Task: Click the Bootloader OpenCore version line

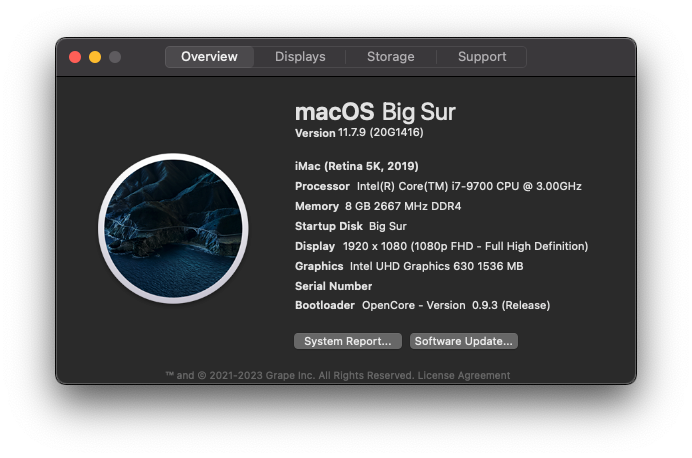Action: pos(422,305)
